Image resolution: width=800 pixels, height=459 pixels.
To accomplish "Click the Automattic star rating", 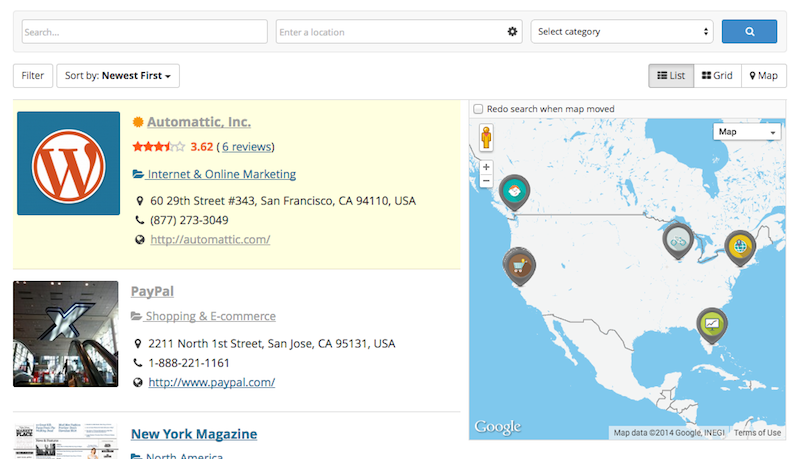I will [158, 147].
